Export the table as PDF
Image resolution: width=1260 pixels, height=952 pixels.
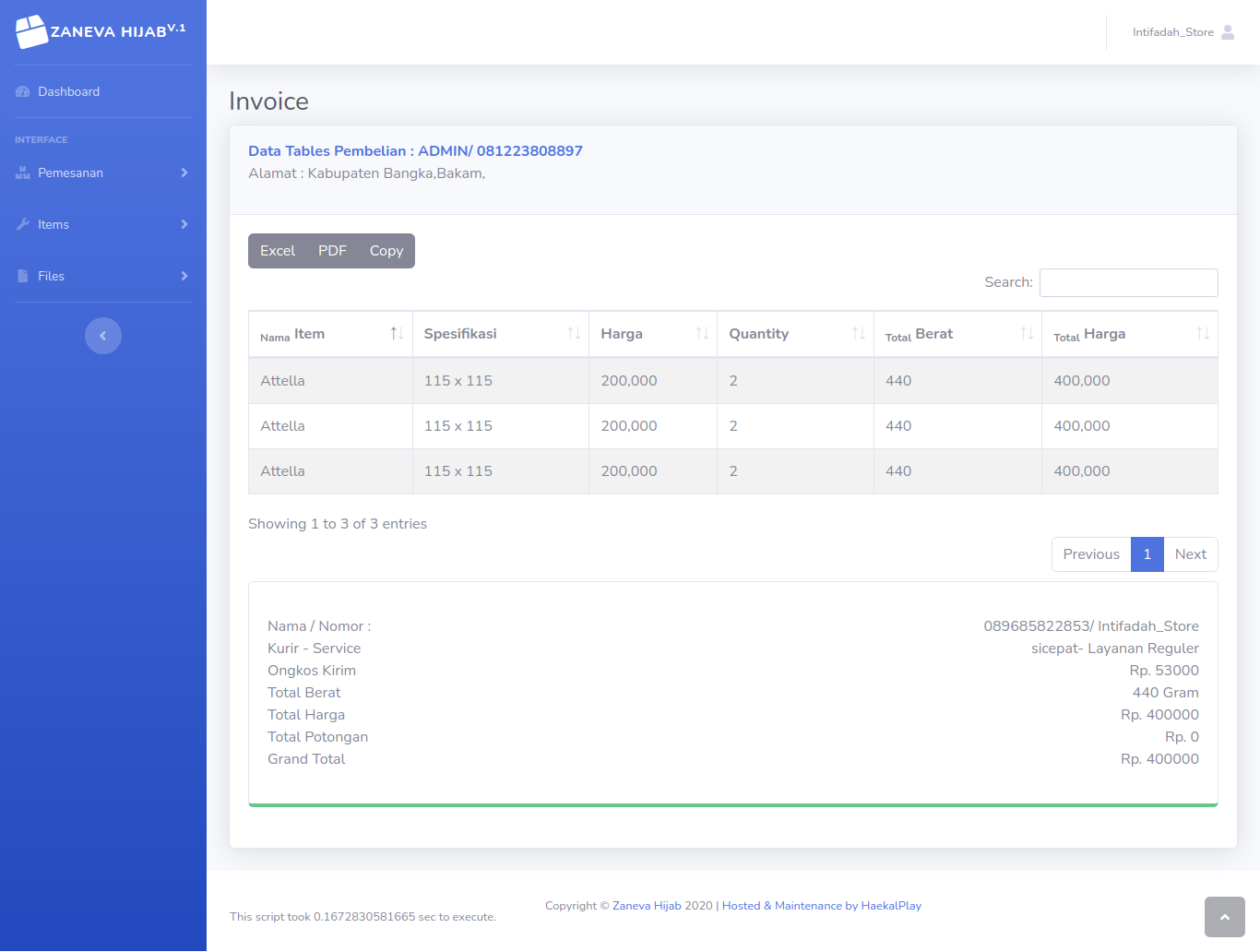332,251
